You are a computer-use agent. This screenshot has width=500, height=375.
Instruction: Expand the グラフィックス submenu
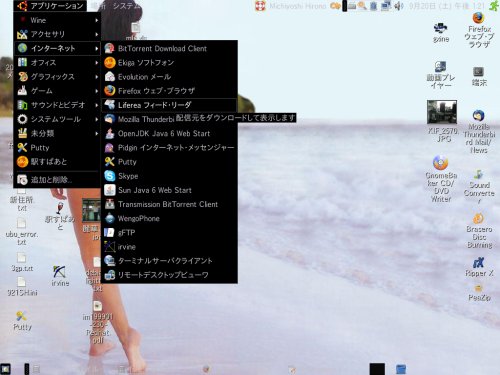point(57,77)
